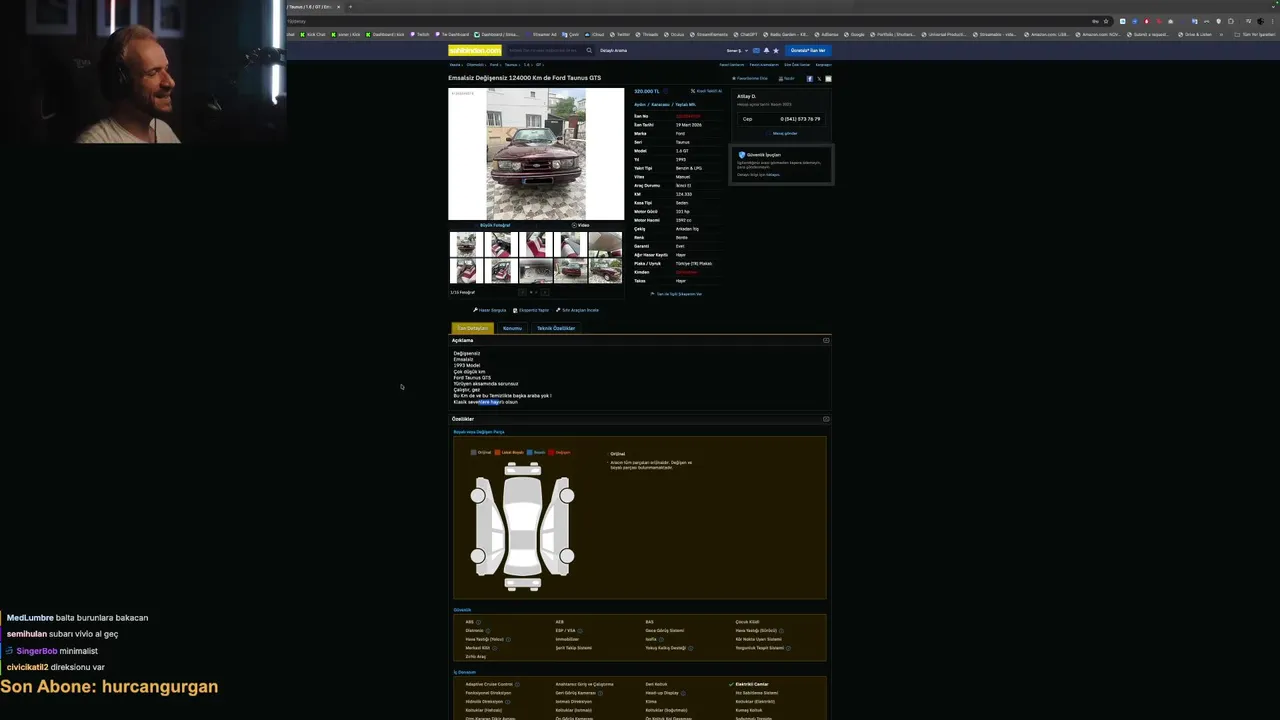The image size is (1280, 720).
Task: Click the seller phone number
Action: [800, 119]
